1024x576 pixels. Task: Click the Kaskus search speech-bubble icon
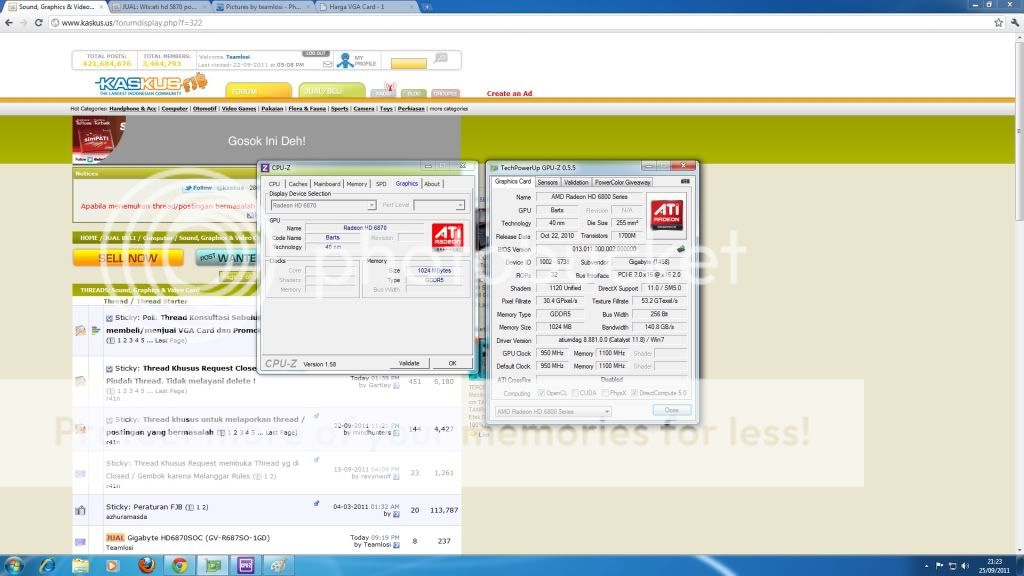[x=441, y=59]
